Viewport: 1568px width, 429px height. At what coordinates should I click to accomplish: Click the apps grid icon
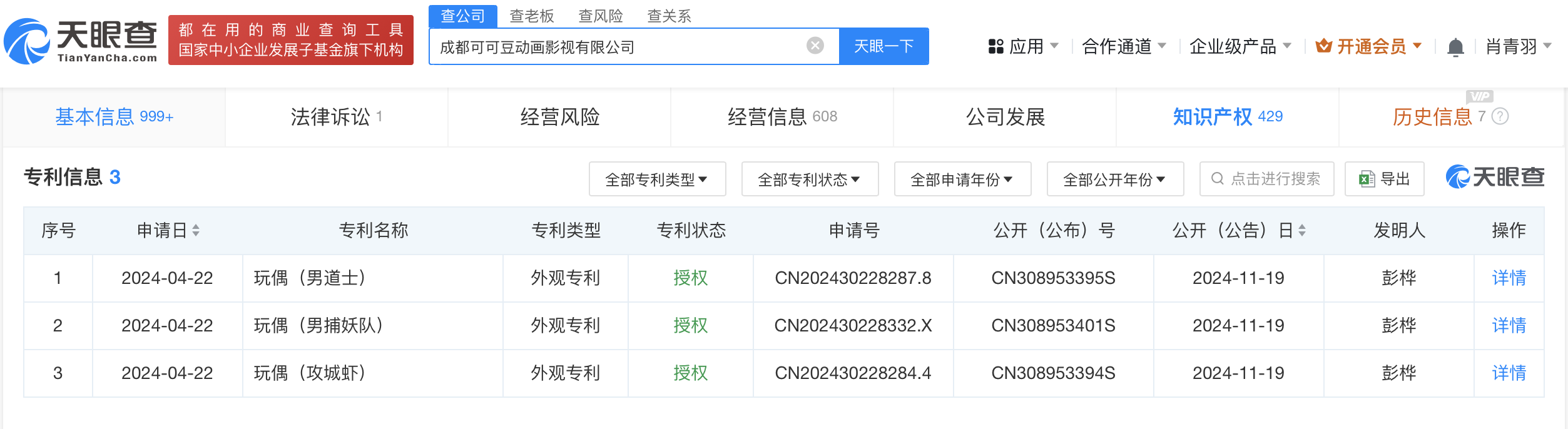point(995,46)
